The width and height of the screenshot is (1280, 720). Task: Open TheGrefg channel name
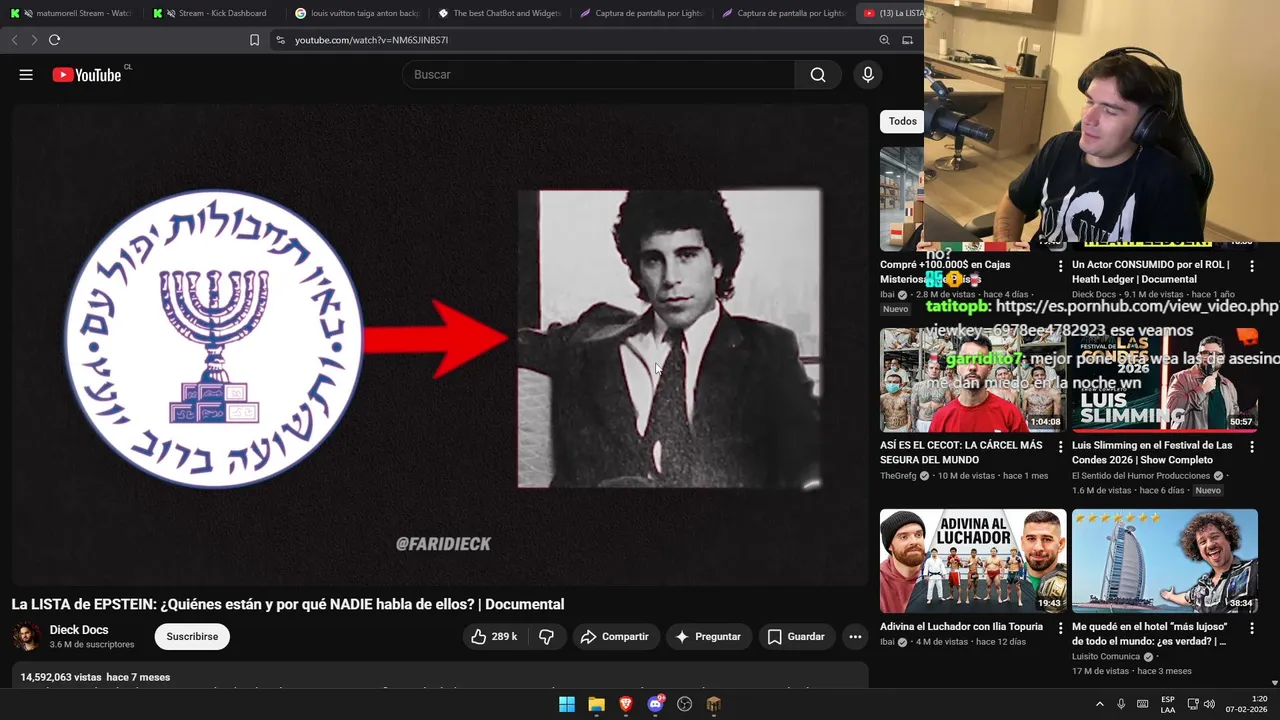coord(899,476)
